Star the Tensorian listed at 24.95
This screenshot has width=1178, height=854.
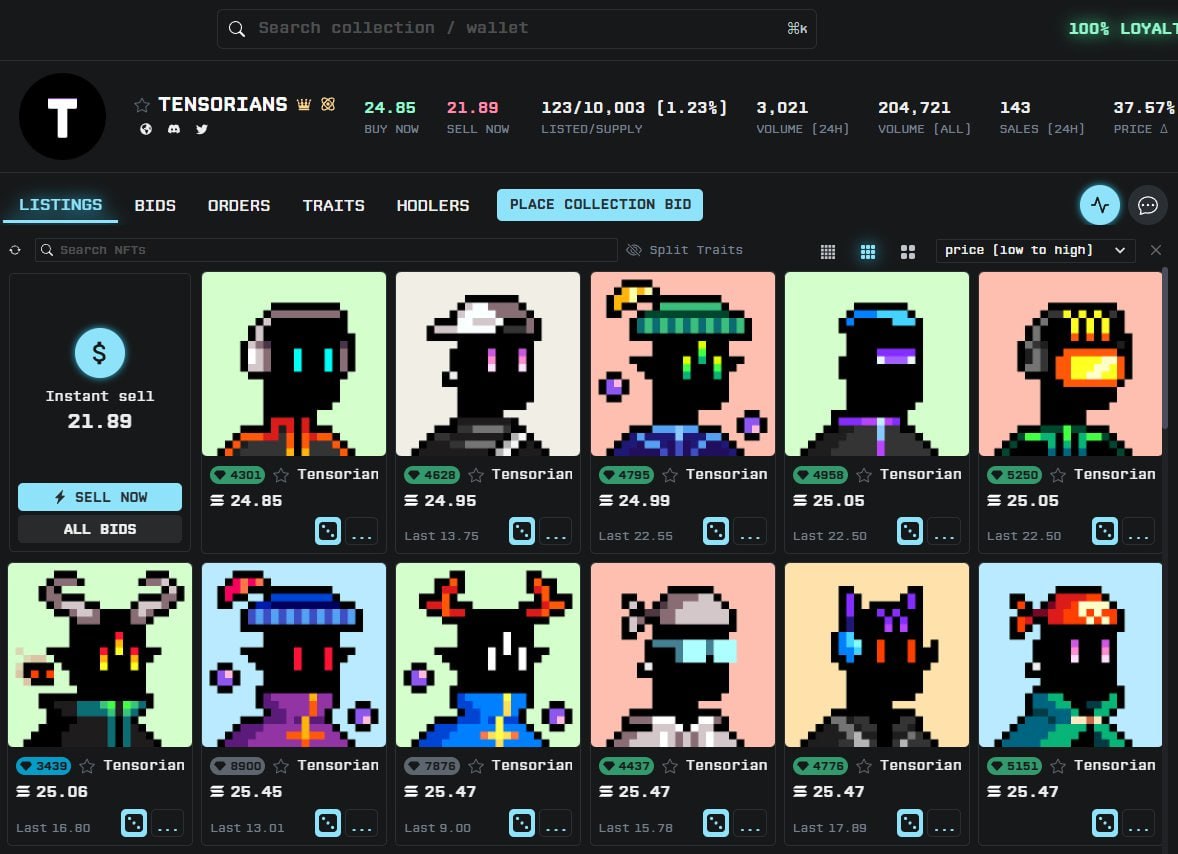tap(476, 475)
